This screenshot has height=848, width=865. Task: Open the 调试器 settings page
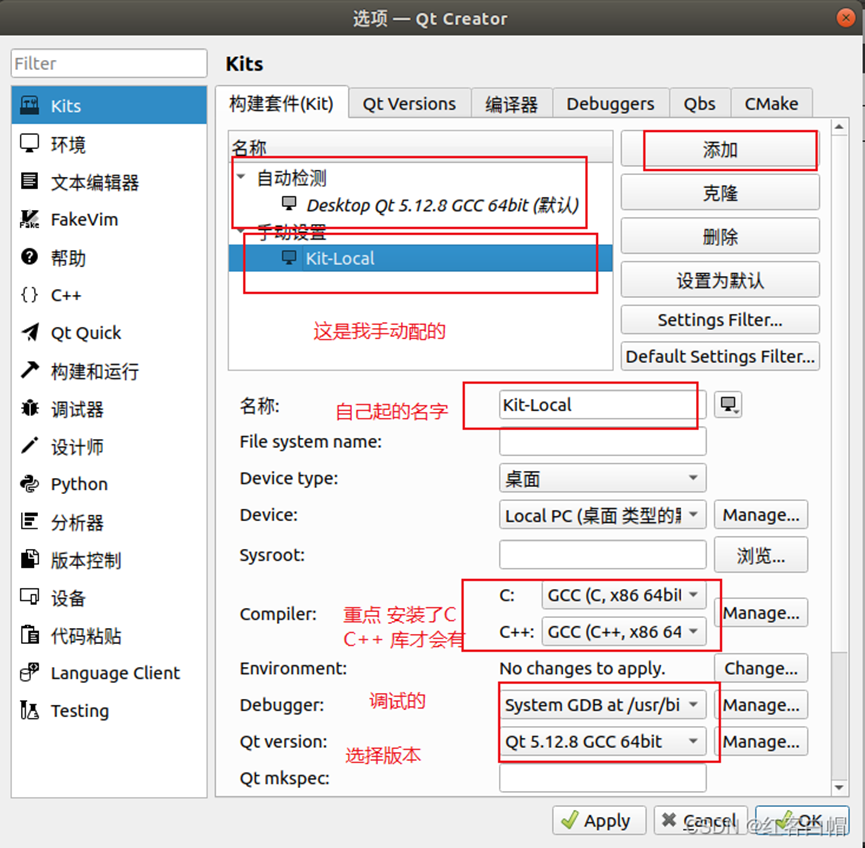[65, 409]
